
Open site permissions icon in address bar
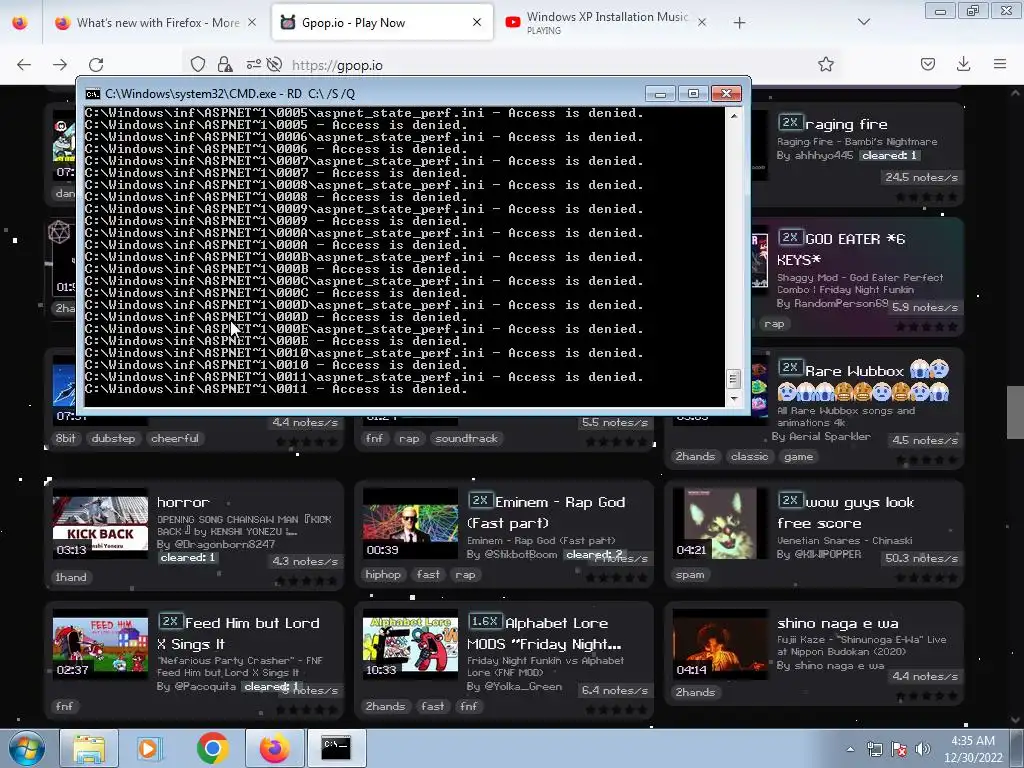point(253,64)
